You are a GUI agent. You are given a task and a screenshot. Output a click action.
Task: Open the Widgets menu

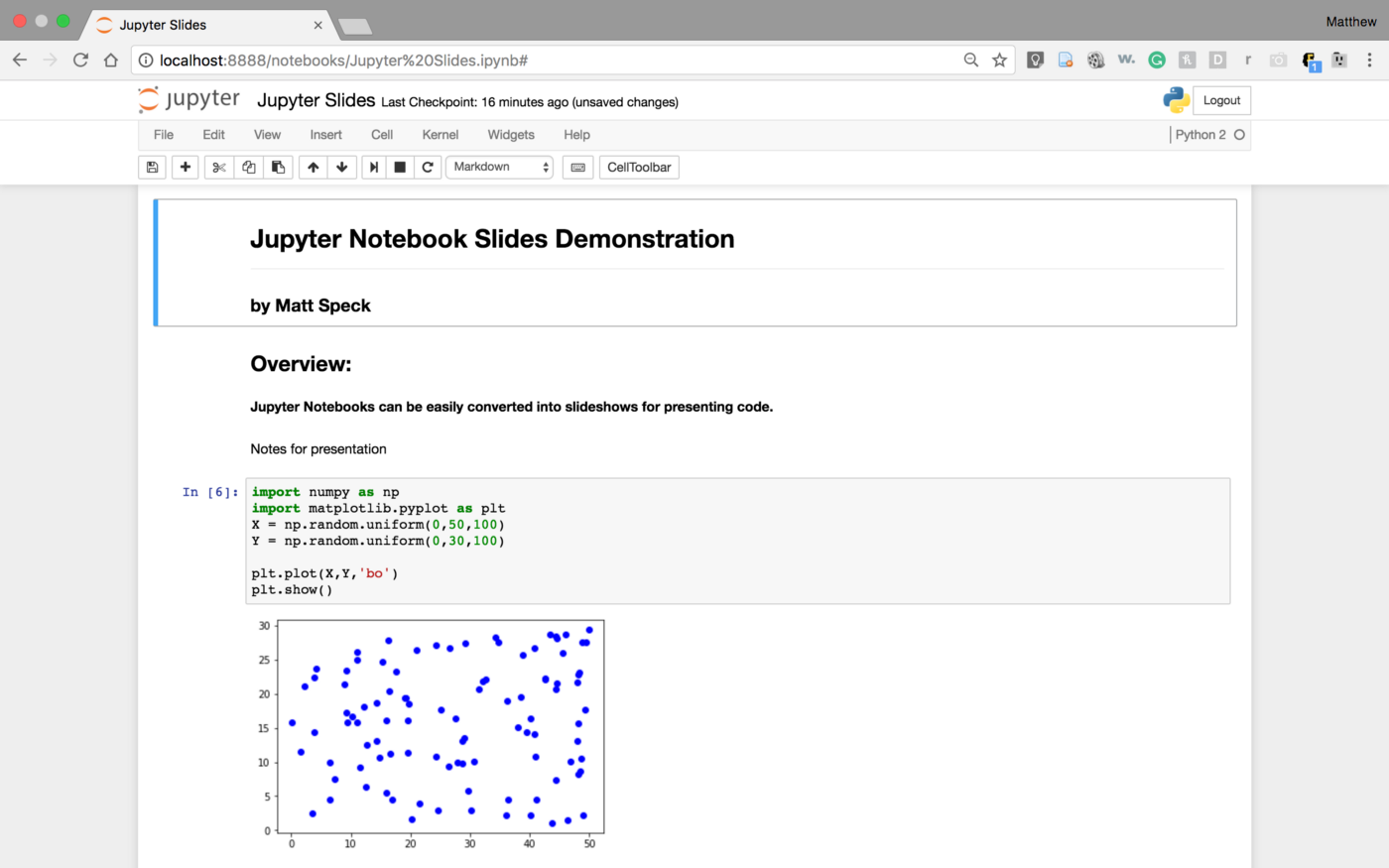(510, 134)
